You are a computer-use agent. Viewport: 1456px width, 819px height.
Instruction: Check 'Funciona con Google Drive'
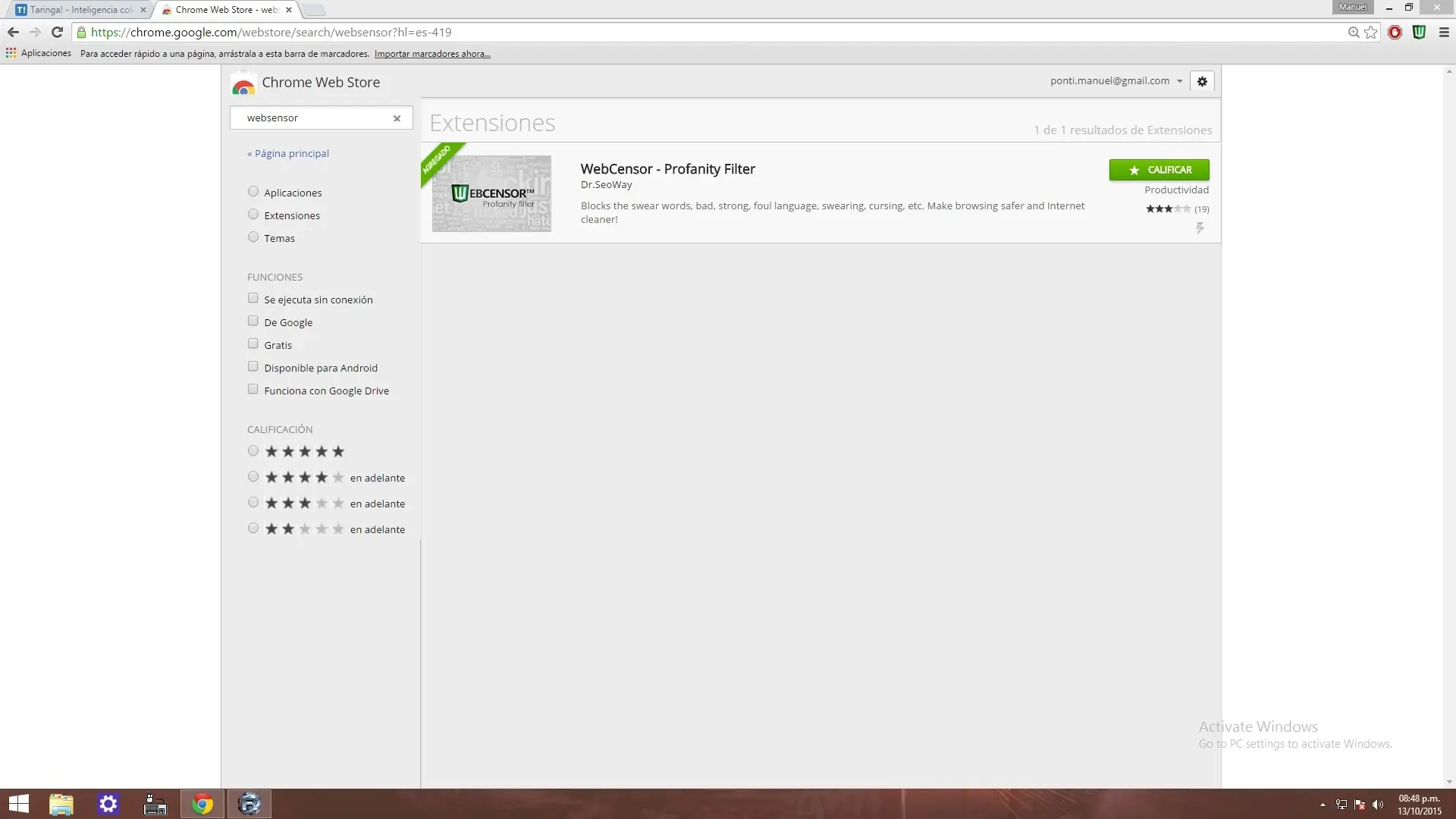[253, 389]
